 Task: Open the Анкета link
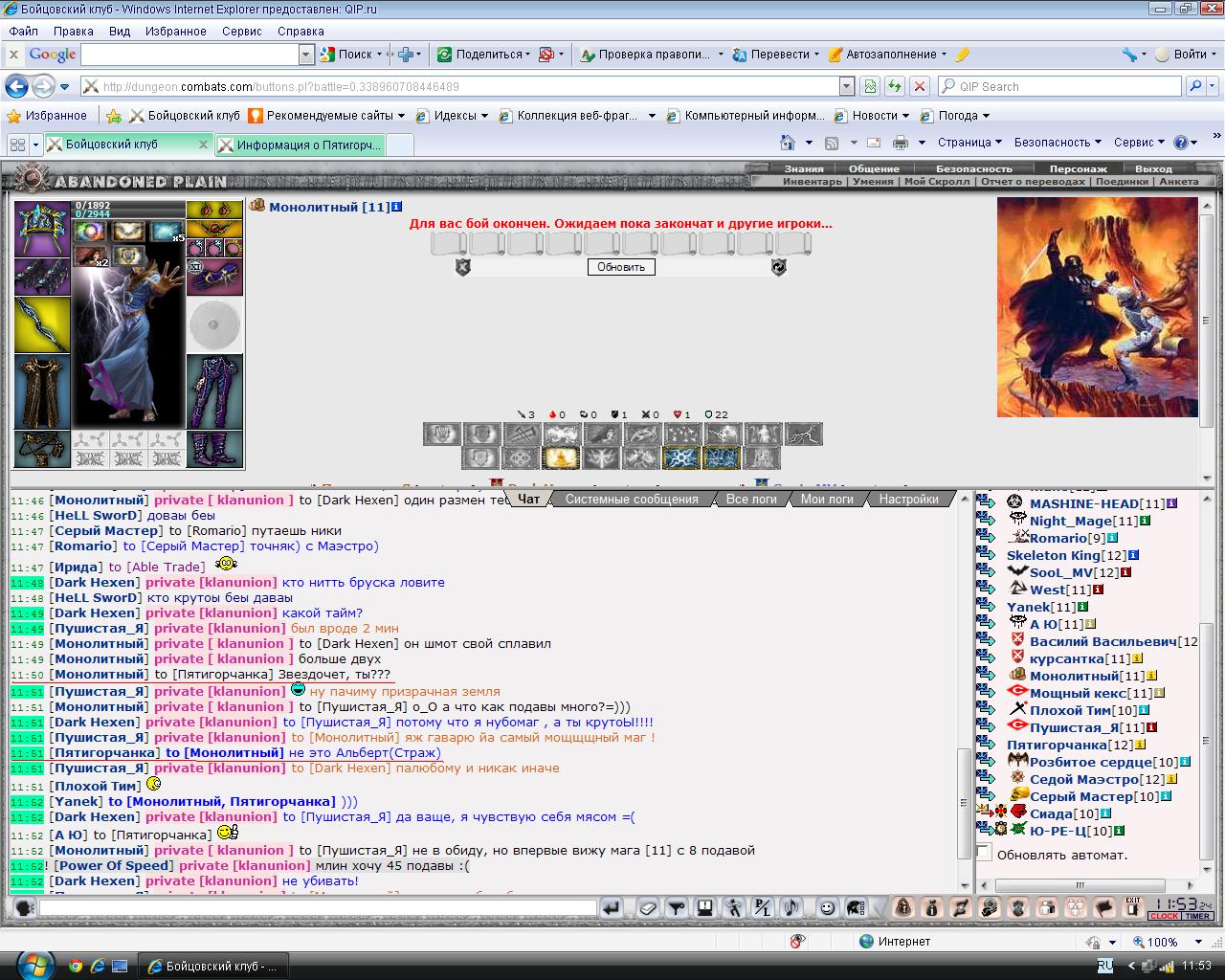tap(1178, 181)
